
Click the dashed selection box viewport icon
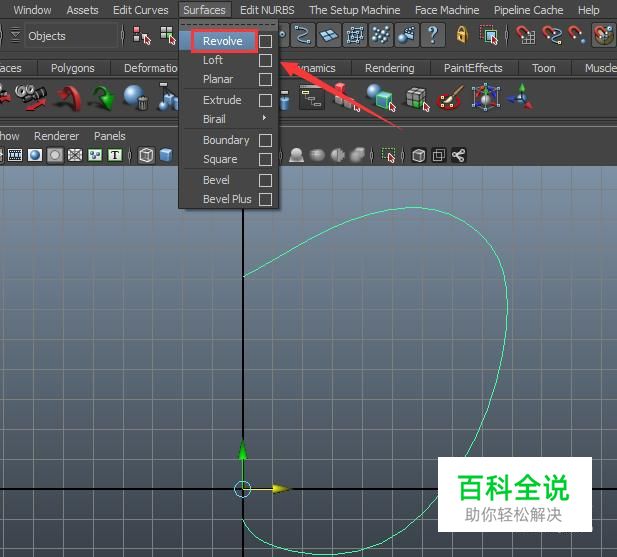click(x=388, y=155)
